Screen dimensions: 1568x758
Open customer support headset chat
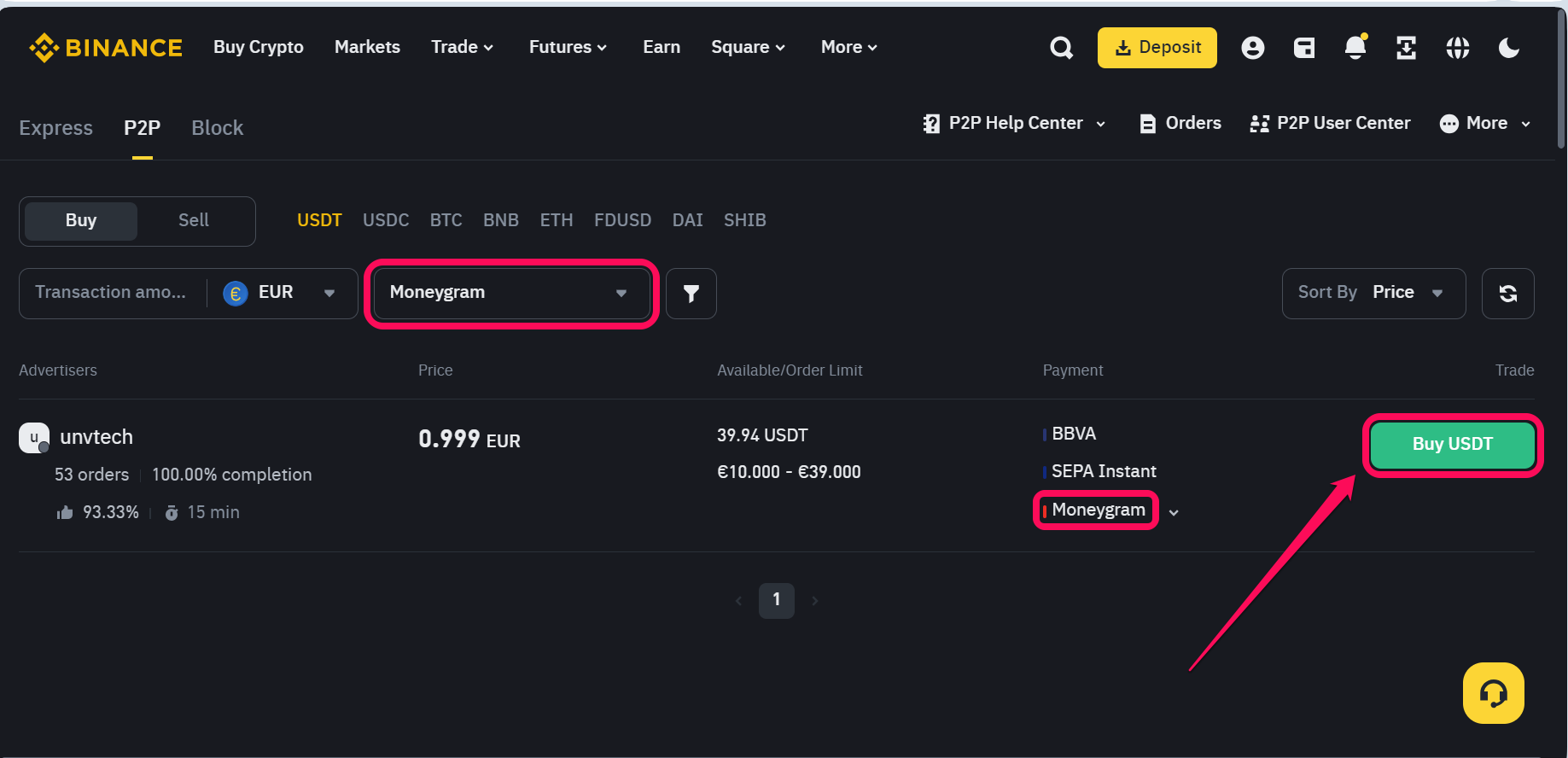pyautogui.click(x=1494, y=693)
